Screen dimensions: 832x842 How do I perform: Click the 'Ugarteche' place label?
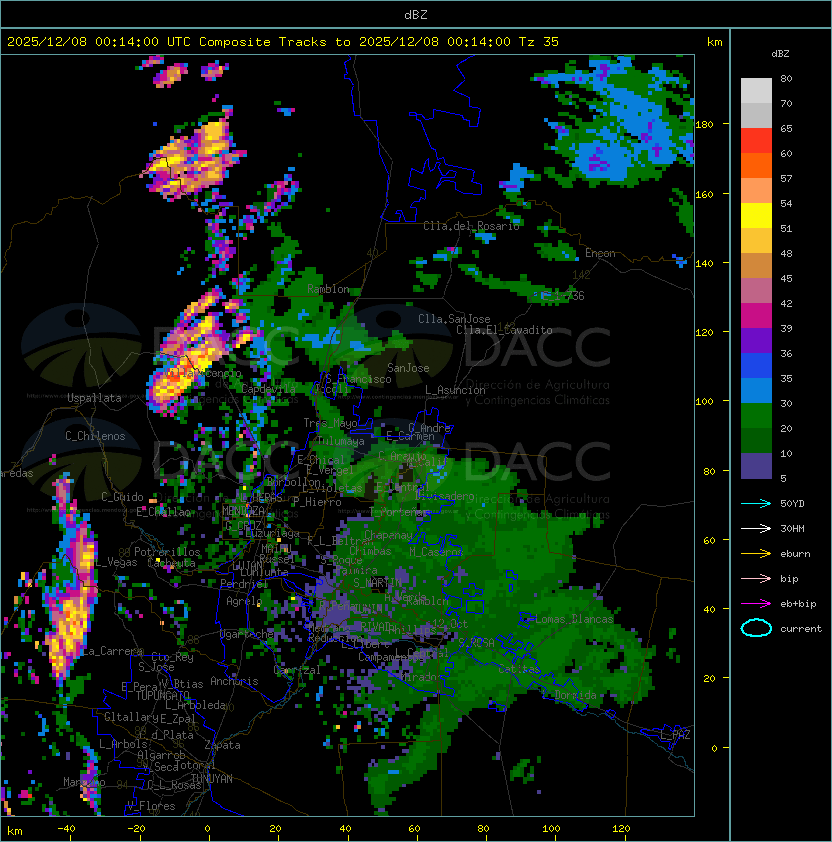pyautogui.click(x=247, y=635)
